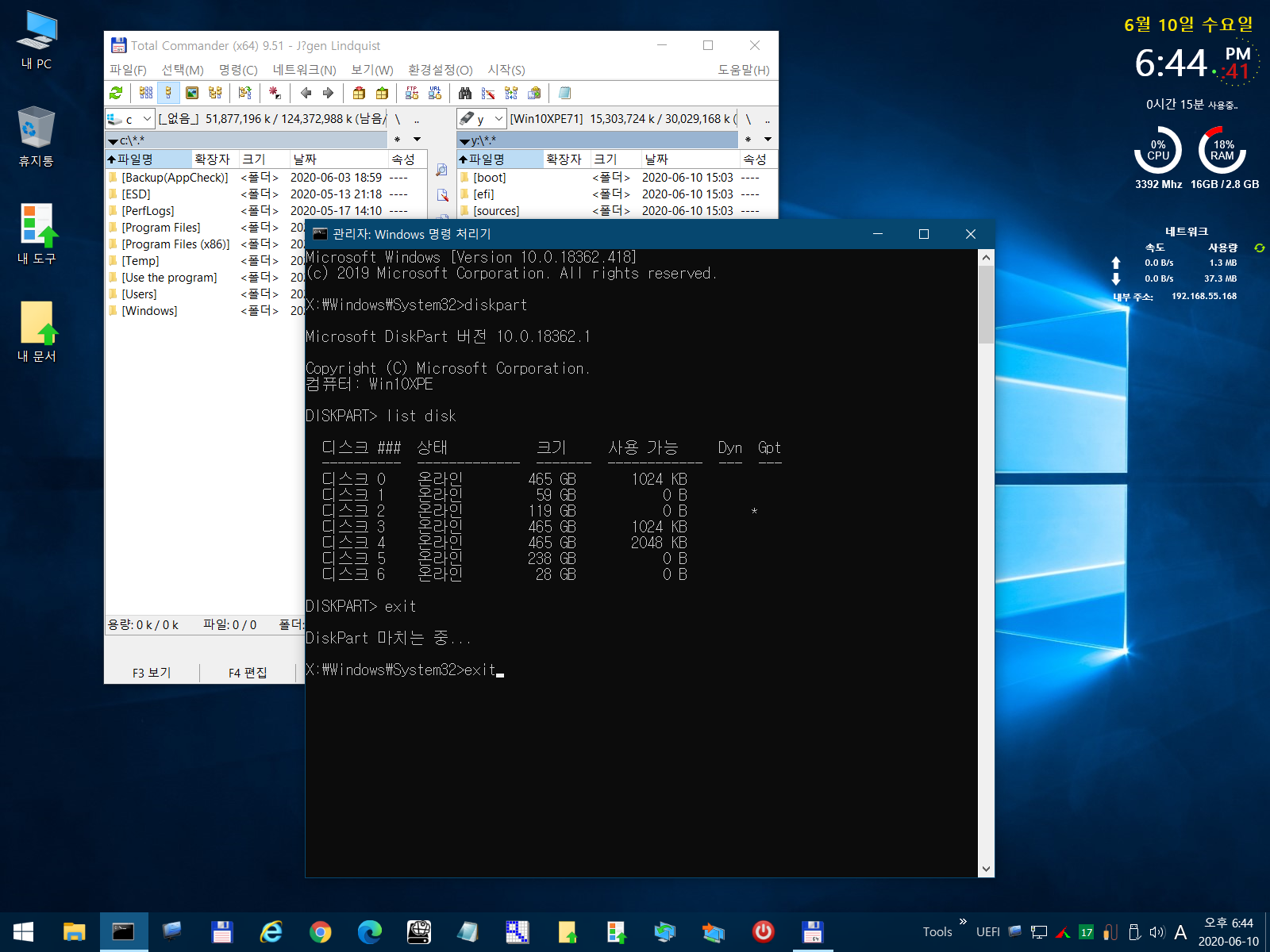Sort left panel by 날짜 column
The image size is (1270, 952).
[337, 159]
